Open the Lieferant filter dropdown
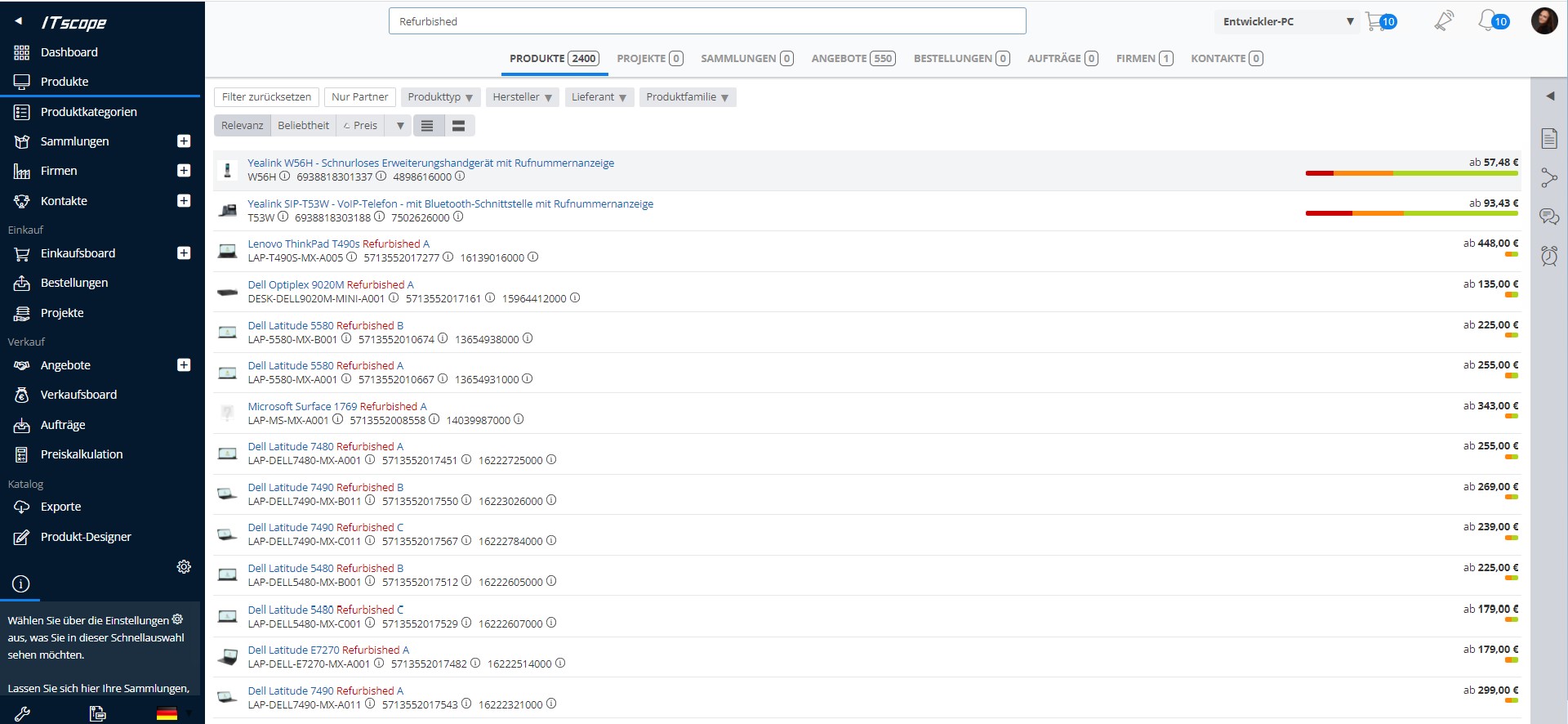Image resolution: width=1568 pixels, height=724 pixels. point(599,97)
